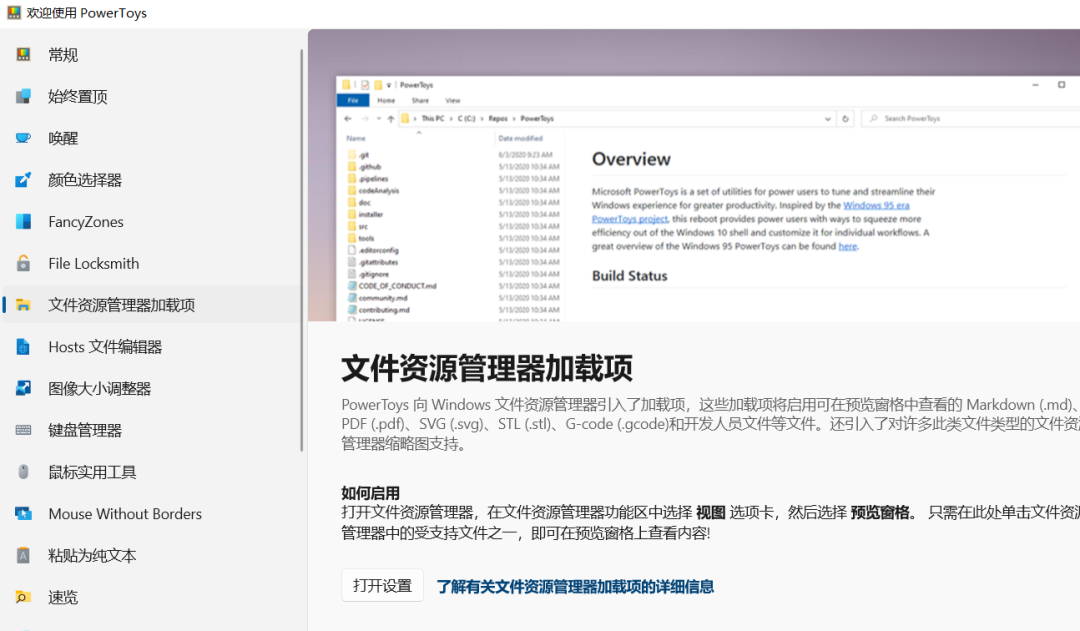Screen dimensions: 1080x631
Task: Click the Mouse Utilities (鼠标实用工具) icon
Action: pyautogui.click(x=23, y=472)
